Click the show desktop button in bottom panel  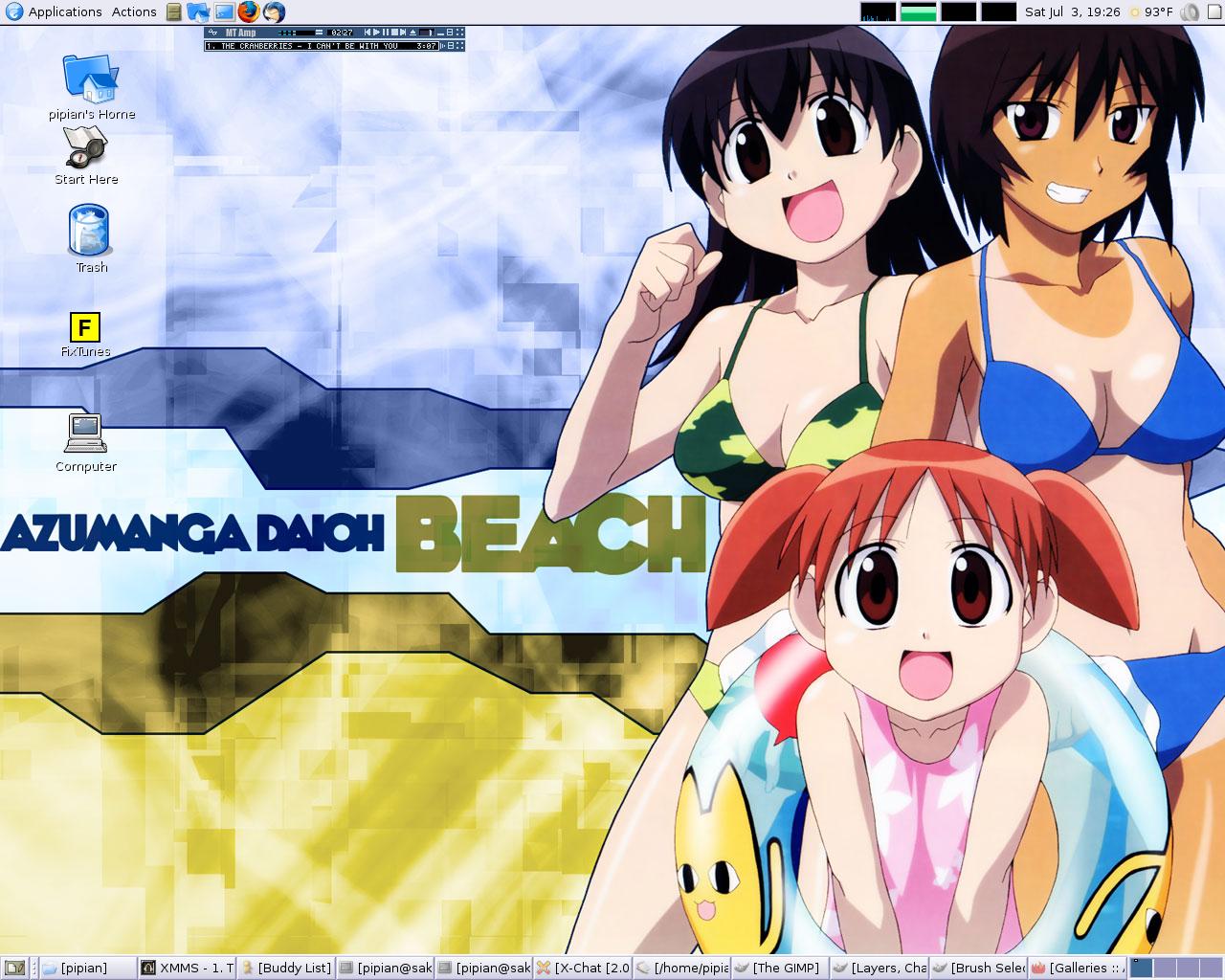(14, 968)
